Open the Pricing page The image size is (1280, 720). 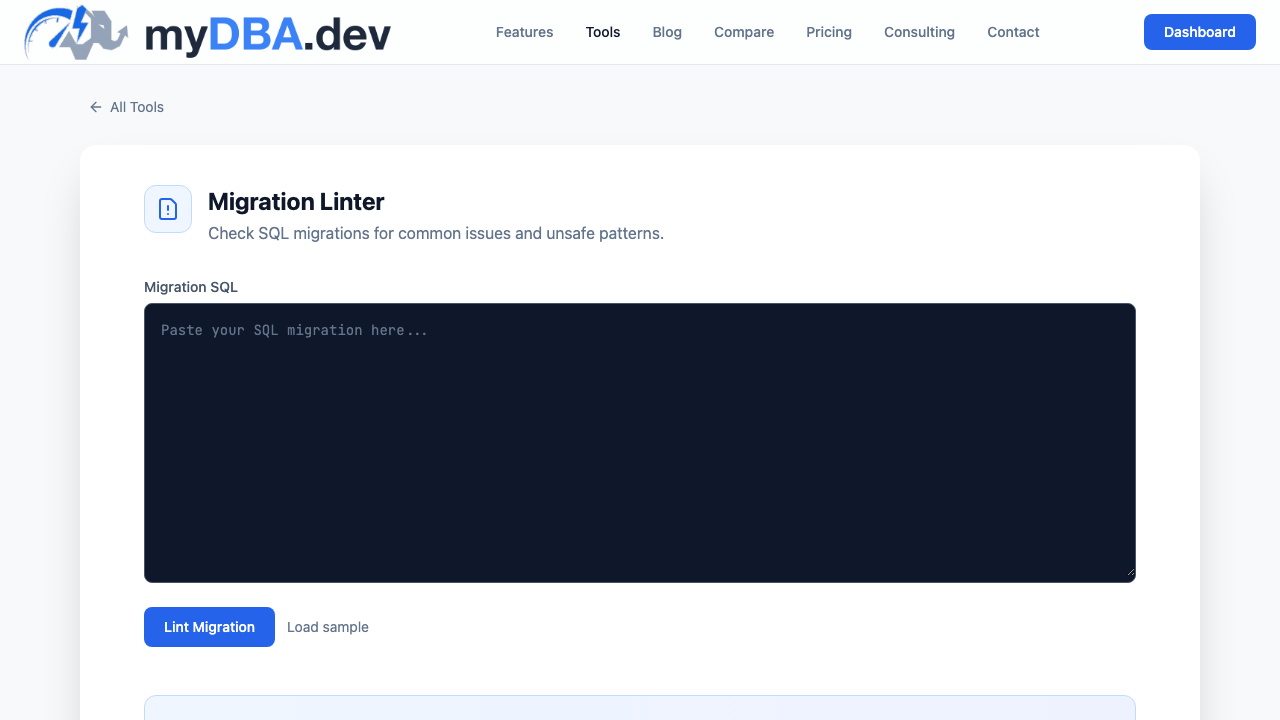tap(829, 32)
